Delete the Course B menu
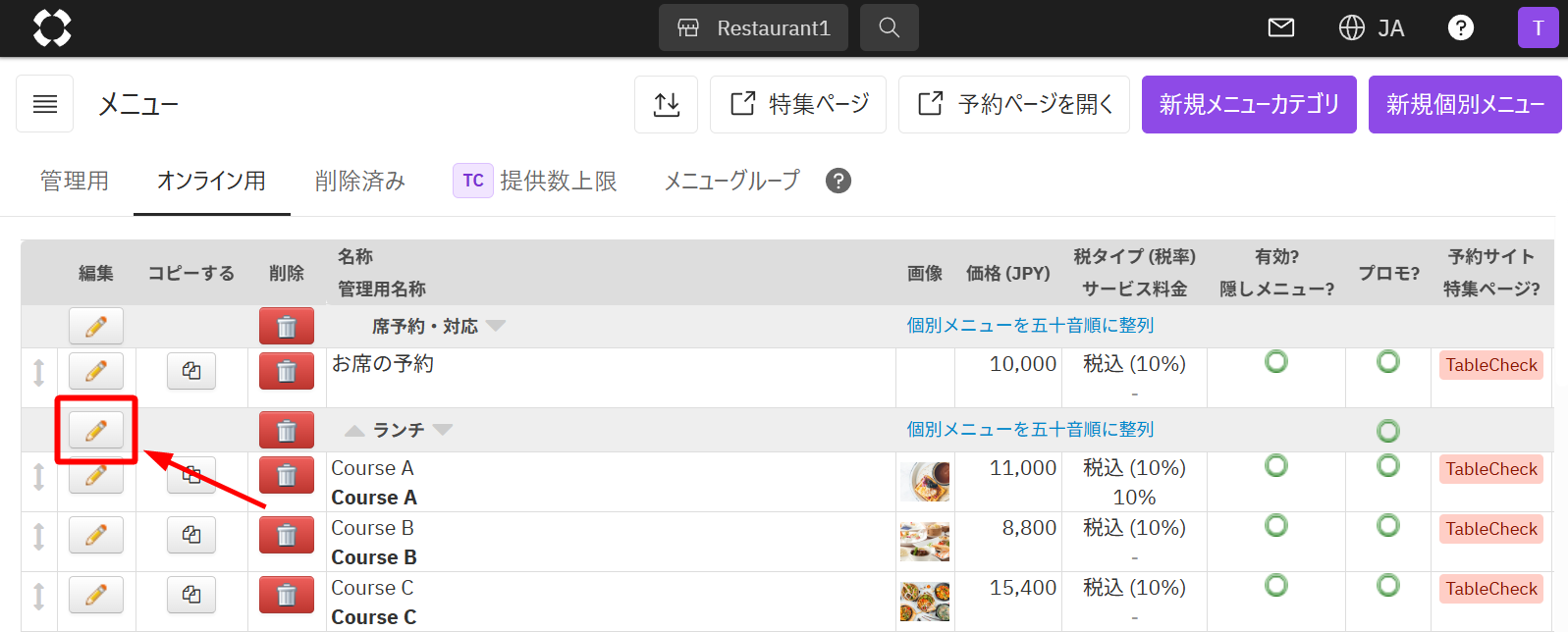The width and height of the screenshot is (1568, 632). click(287, 535)
